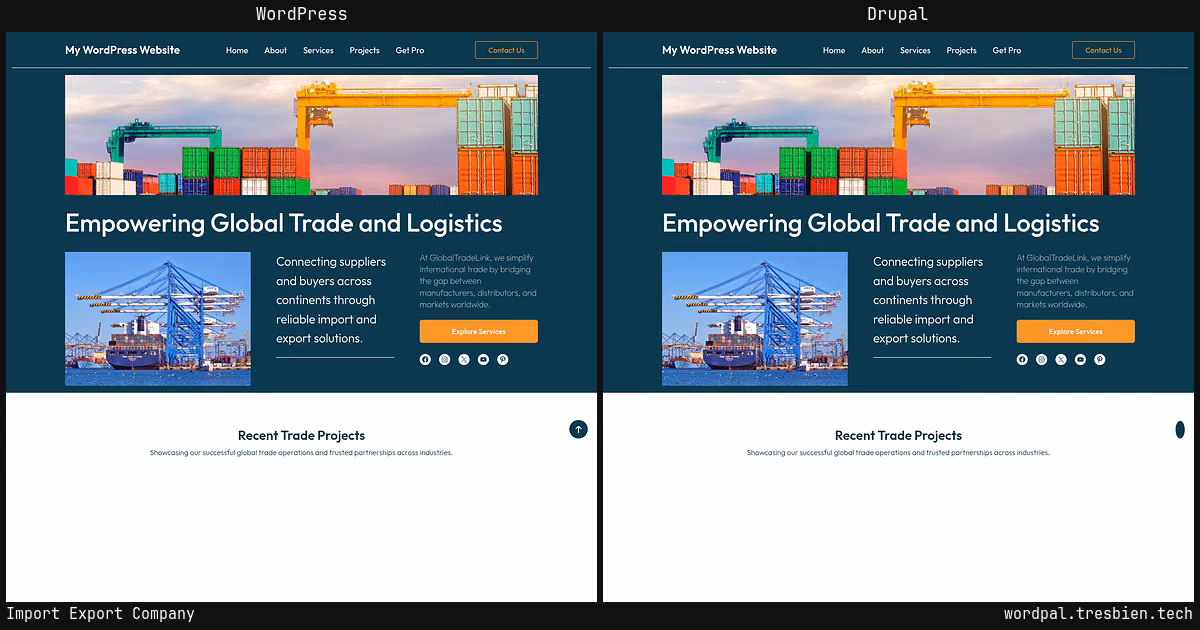Image resolution: width=1200 pixels, height=630 pixels.
Task: Open Instagram icon in WordPress panel
Action: click(445, 360)
